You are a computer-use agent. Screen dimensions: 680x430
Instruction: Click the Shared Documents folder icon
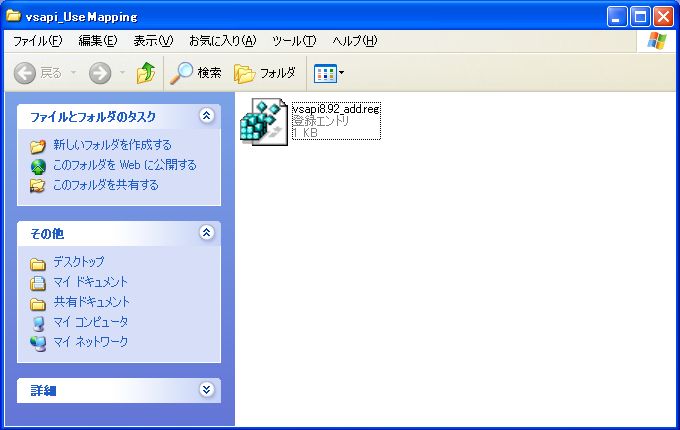tap(38, 304)
